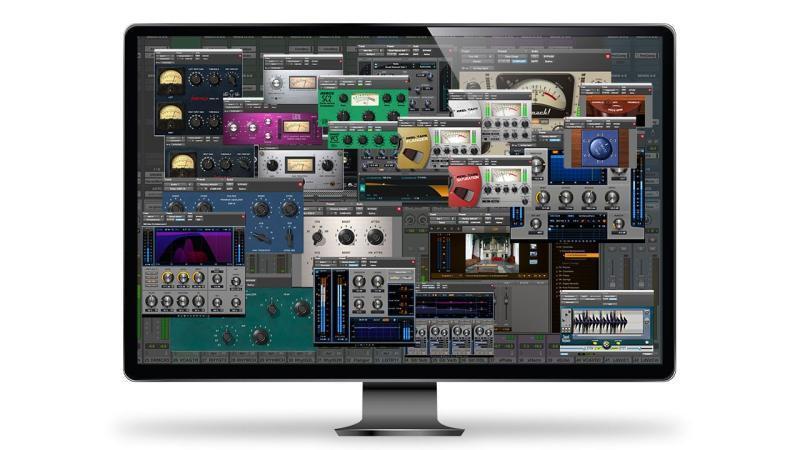Click the lower VU meter in the navy dual-meter plugin

coord(170,116)
